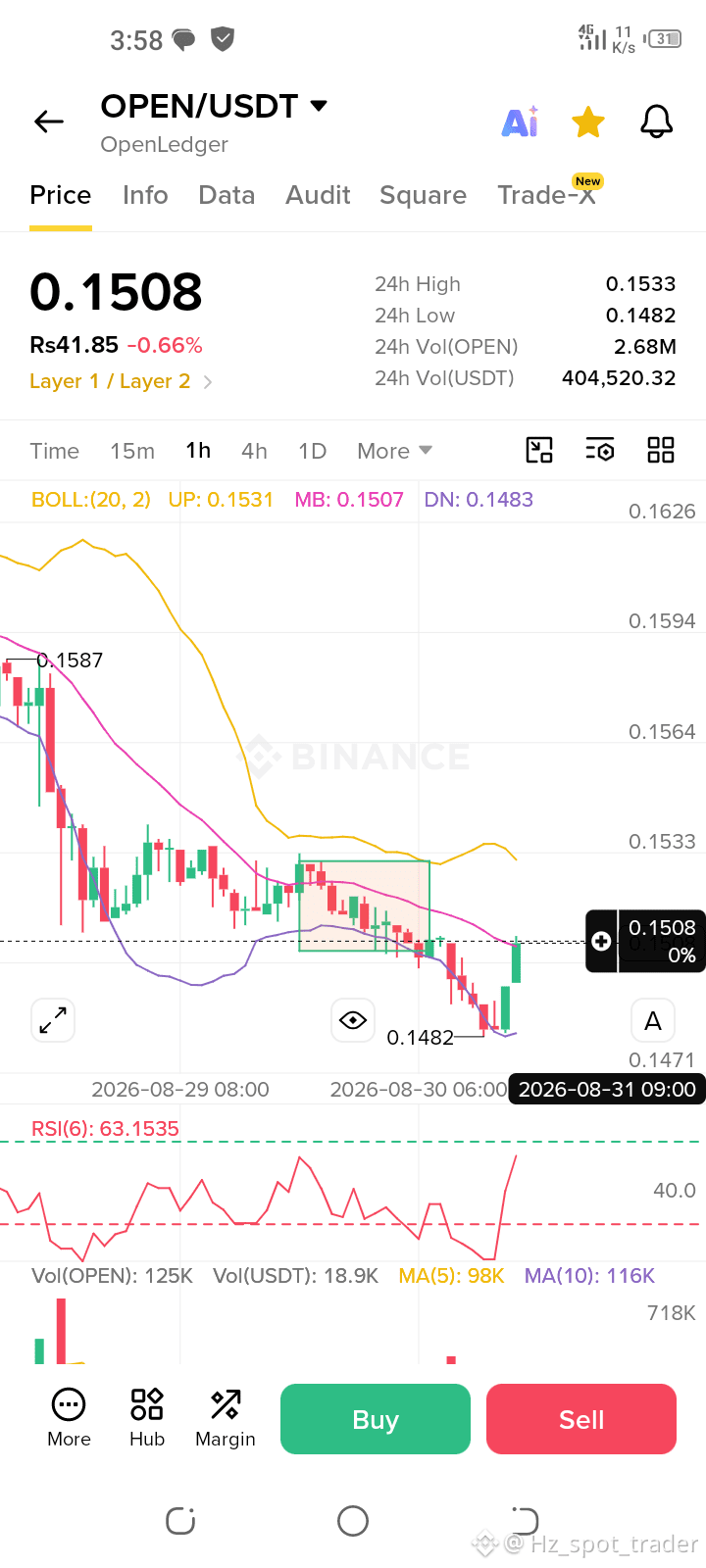This screenshot has width=706, height=1568.
Task: Click the 24h Low value 0.1482
Action: (640, 316)
